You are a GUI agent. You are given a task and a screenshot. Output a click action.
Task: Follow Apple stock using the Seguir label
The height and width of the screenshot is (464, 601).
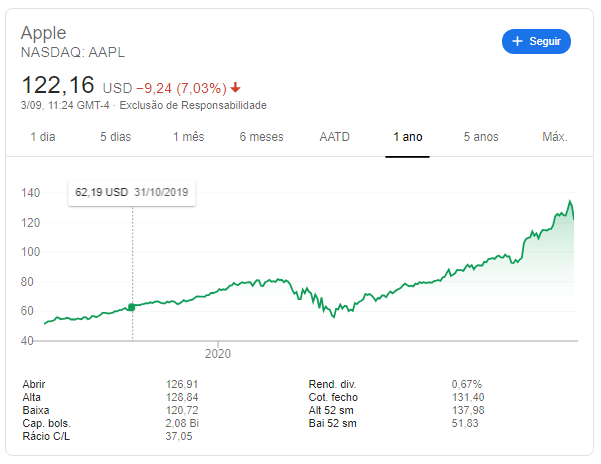[545, 42]
